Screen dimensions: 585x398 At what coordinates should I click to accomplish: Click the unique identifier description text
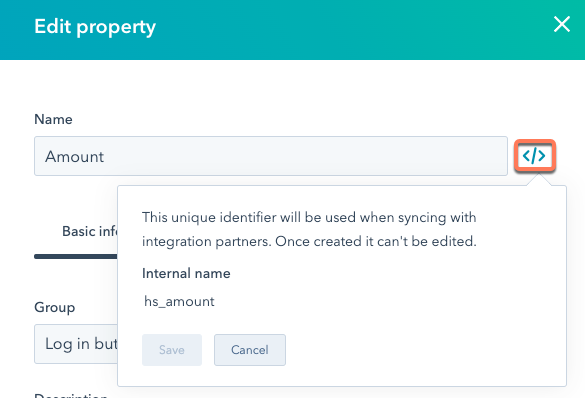(309, 229)
